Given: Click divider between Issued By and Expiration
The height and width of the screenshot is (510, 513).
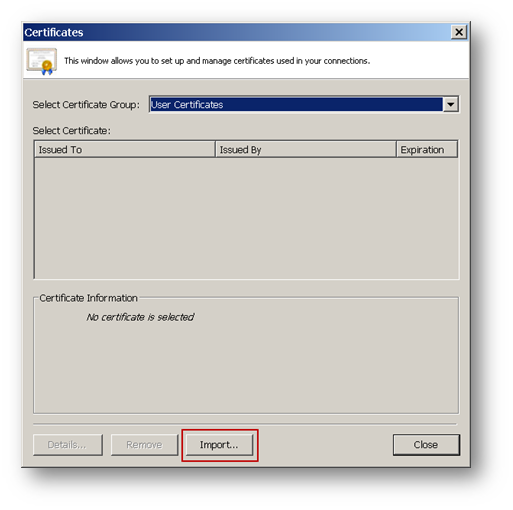Looking at the screenshot, I should (396, 150).
